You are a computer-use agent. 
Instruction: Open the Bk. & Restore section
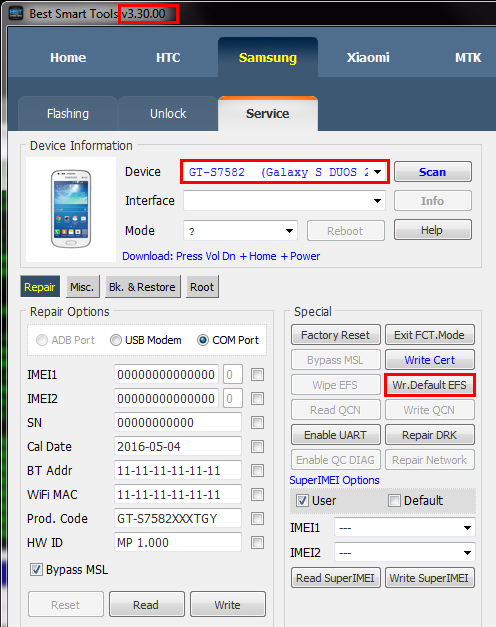(142, 287)
